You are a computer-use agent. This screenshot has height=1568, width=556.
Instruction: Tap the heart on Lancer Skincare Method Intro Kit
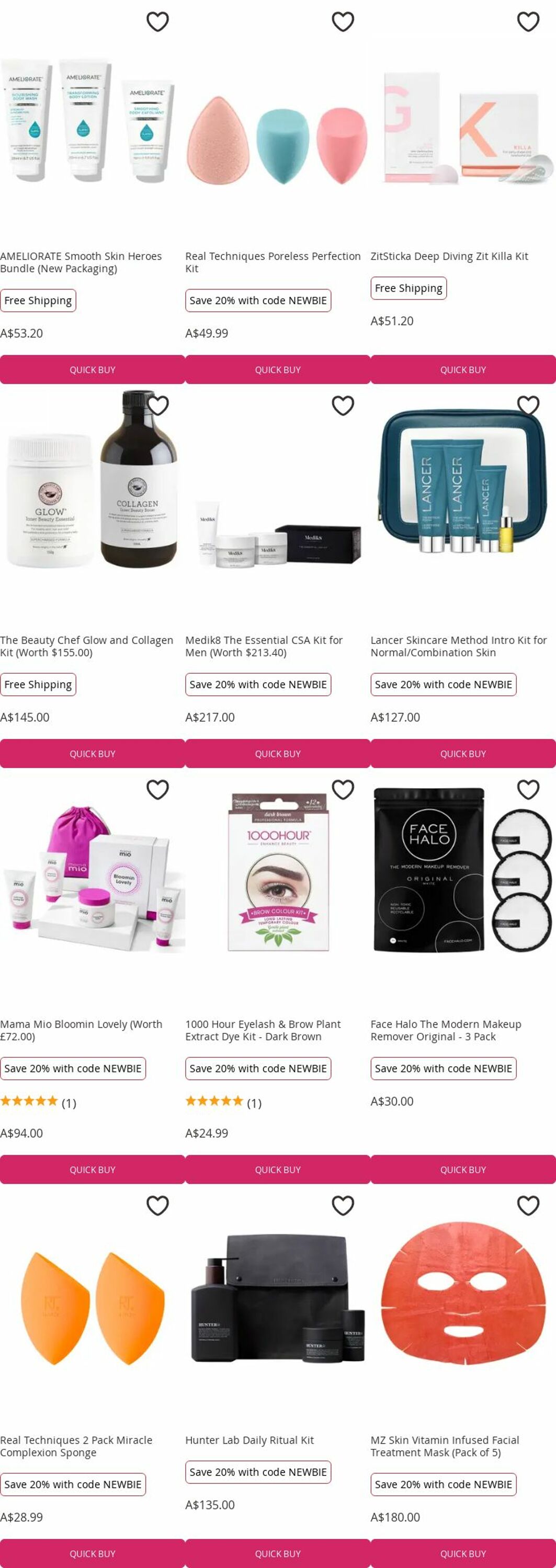pyautogui.click(x=528, y=406)
